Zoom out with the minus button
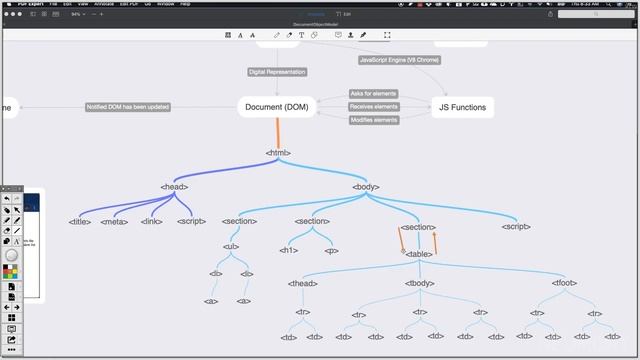The height and width of the screenshot is (360, 640). click(x=93, y=14)
